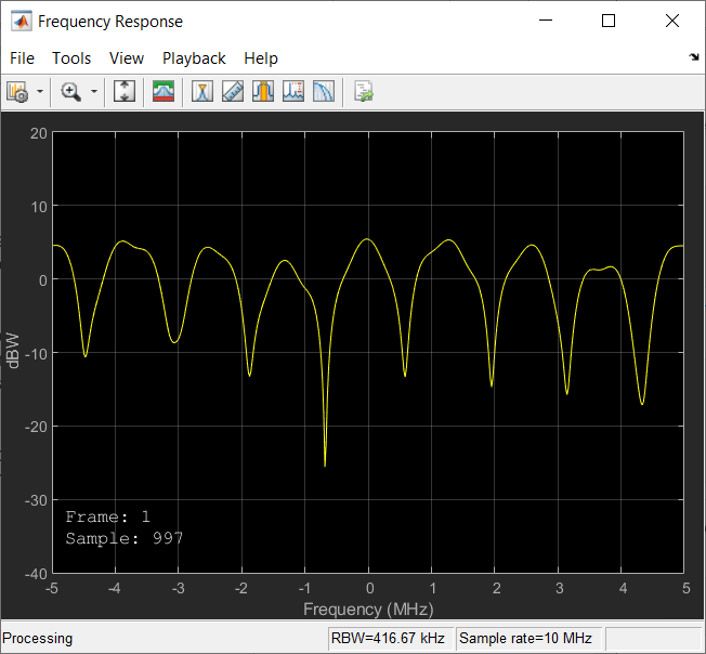Expand the zoom tool dropdown arrow

[94, 92]
